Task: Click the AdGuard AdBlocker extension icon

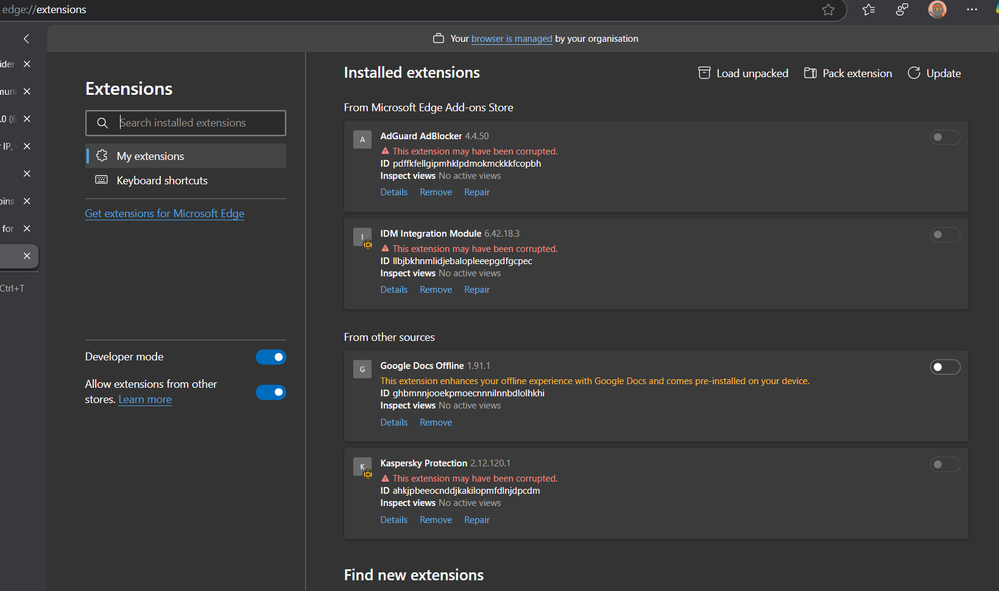Action: pyautogui.click(x=363, y=139)
